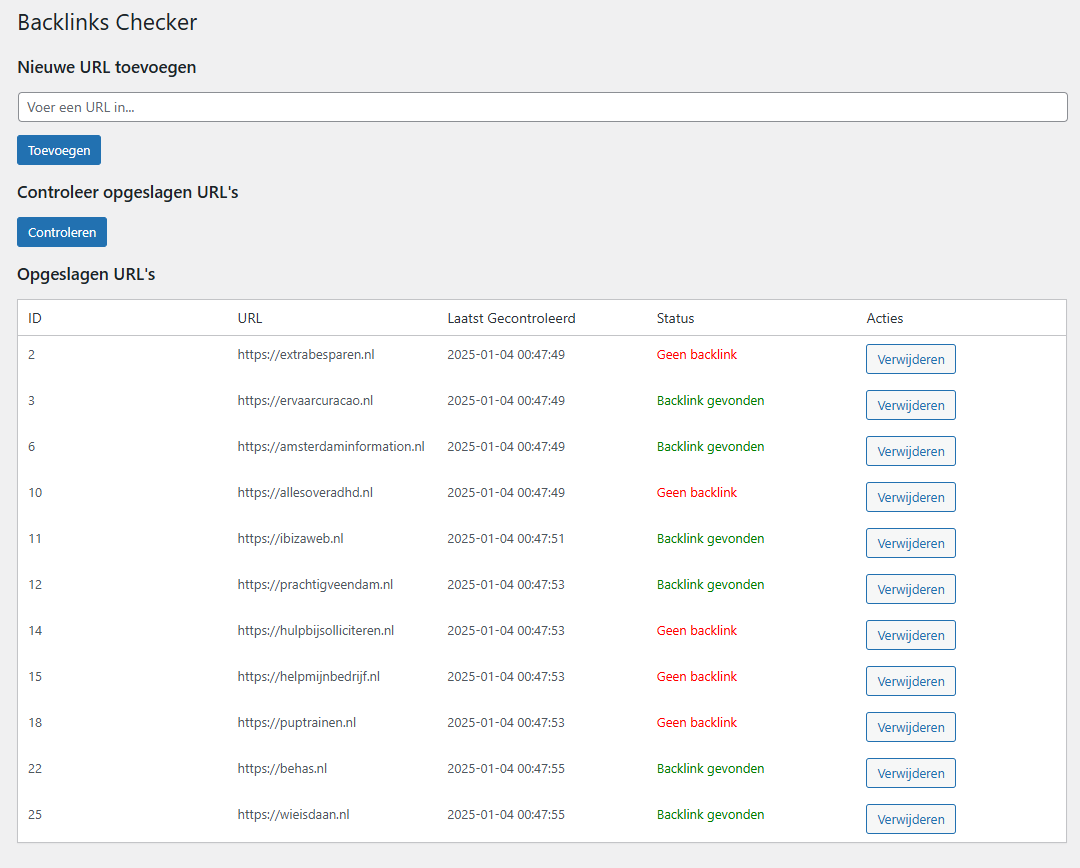The image size is (1080, 868).
Task: Click the URL https://puptrainen.nl
Action: pos(297,723)
